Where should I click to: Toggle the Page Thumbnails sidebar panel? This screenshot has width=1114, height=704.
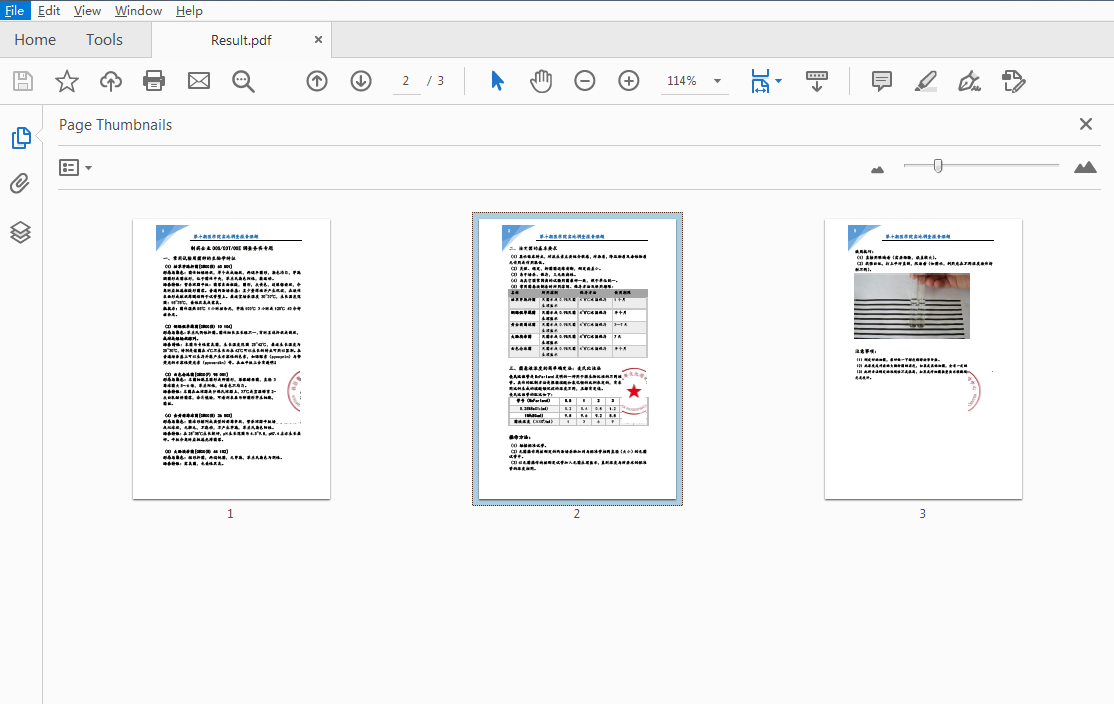pyautogui.click(x=21, y=138)
